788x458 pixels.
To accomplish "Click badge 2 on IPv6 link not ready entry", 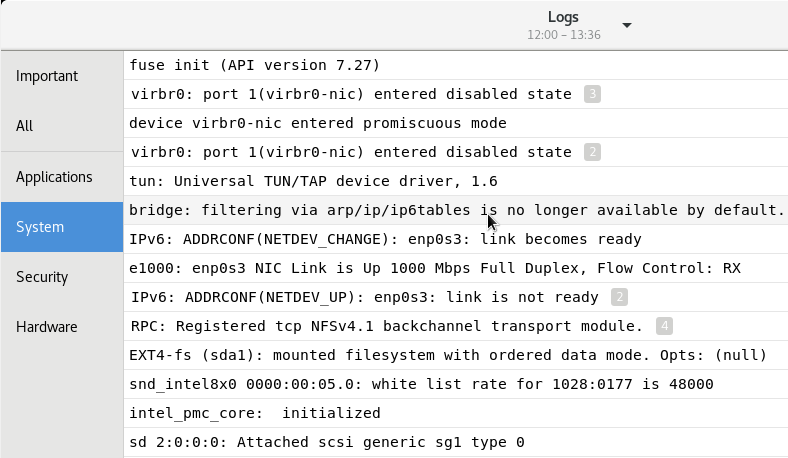I will pos(620,297).
